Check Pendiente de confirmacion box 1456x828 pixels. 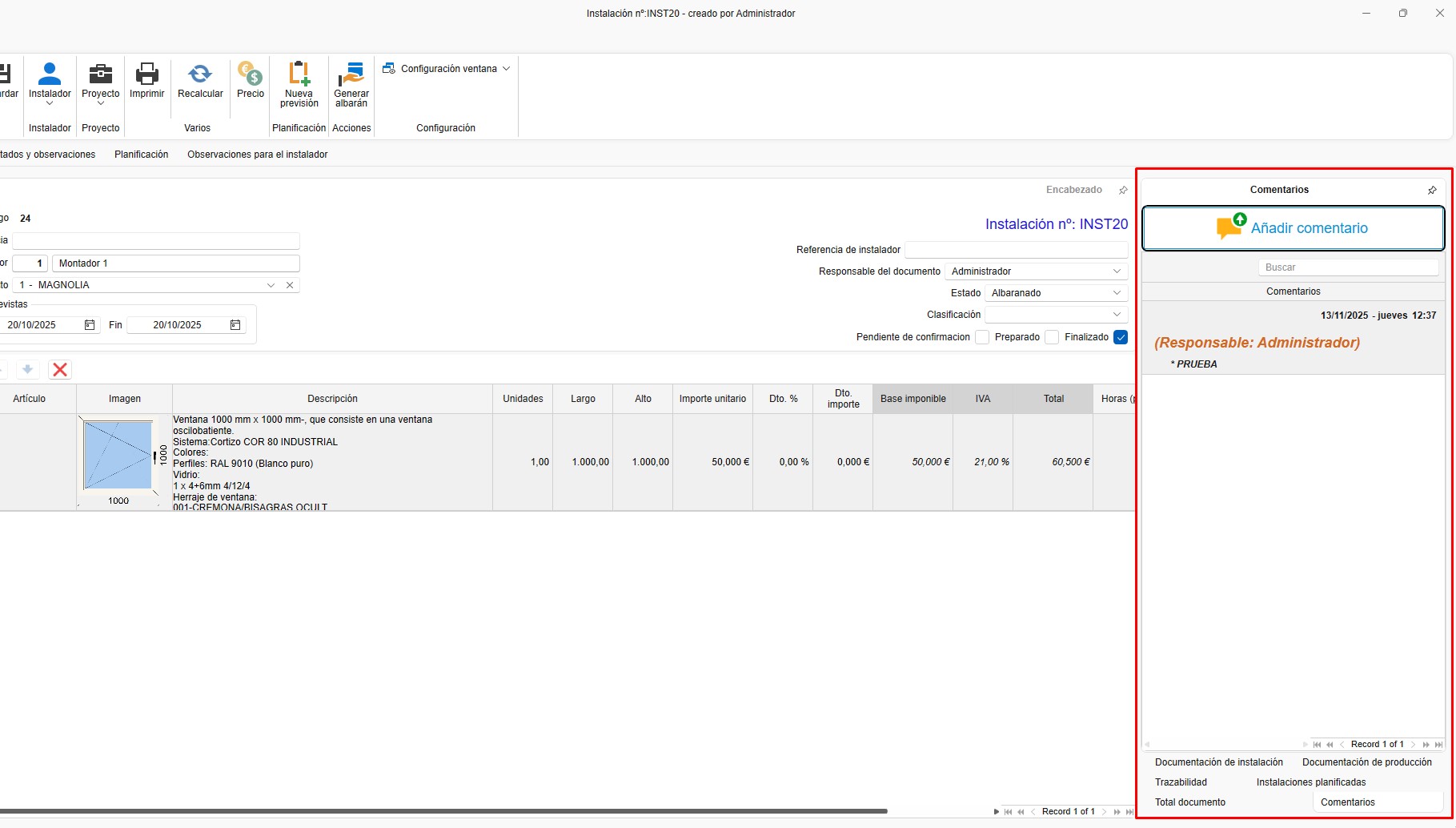[x=982, y=337]
